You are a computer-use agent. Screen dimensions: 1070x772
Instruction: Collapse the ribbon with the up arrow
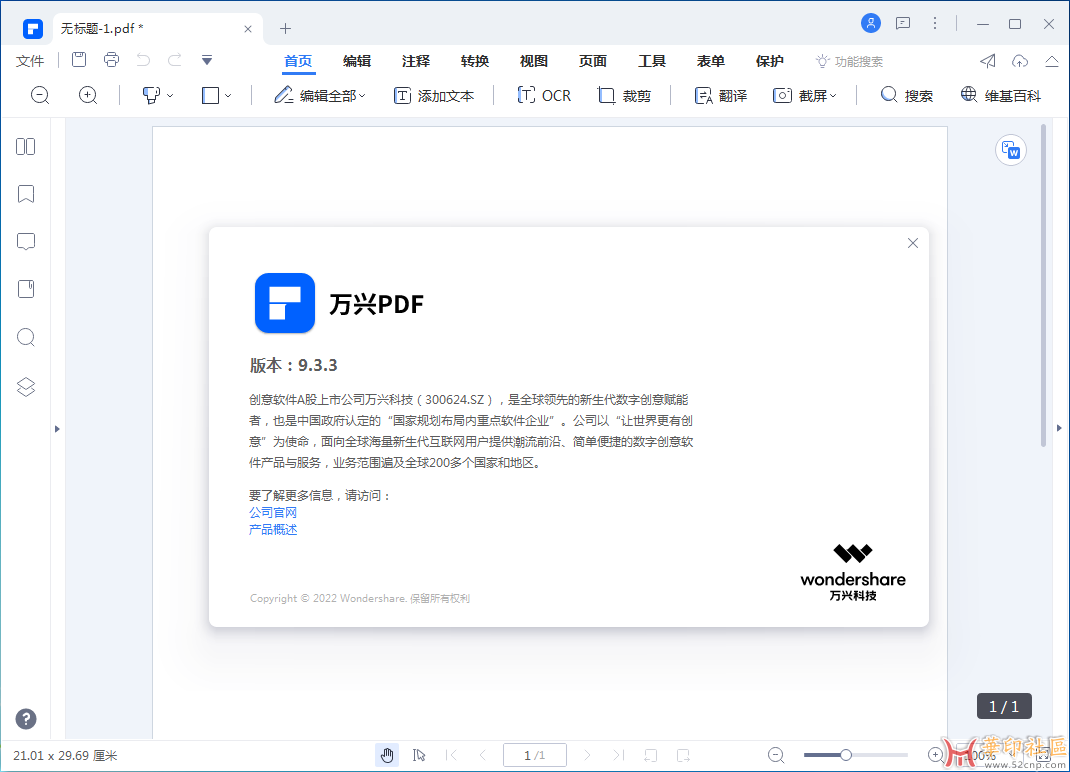[1052, 61]
